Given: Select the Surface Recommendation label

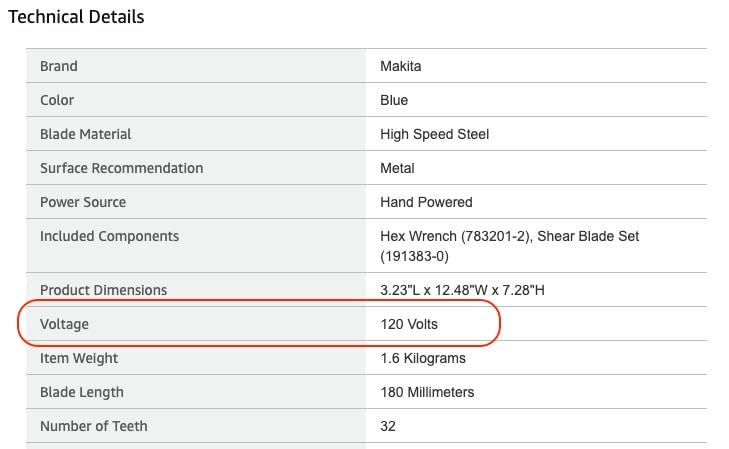Looking at the screenshot, I should [121, 168].
